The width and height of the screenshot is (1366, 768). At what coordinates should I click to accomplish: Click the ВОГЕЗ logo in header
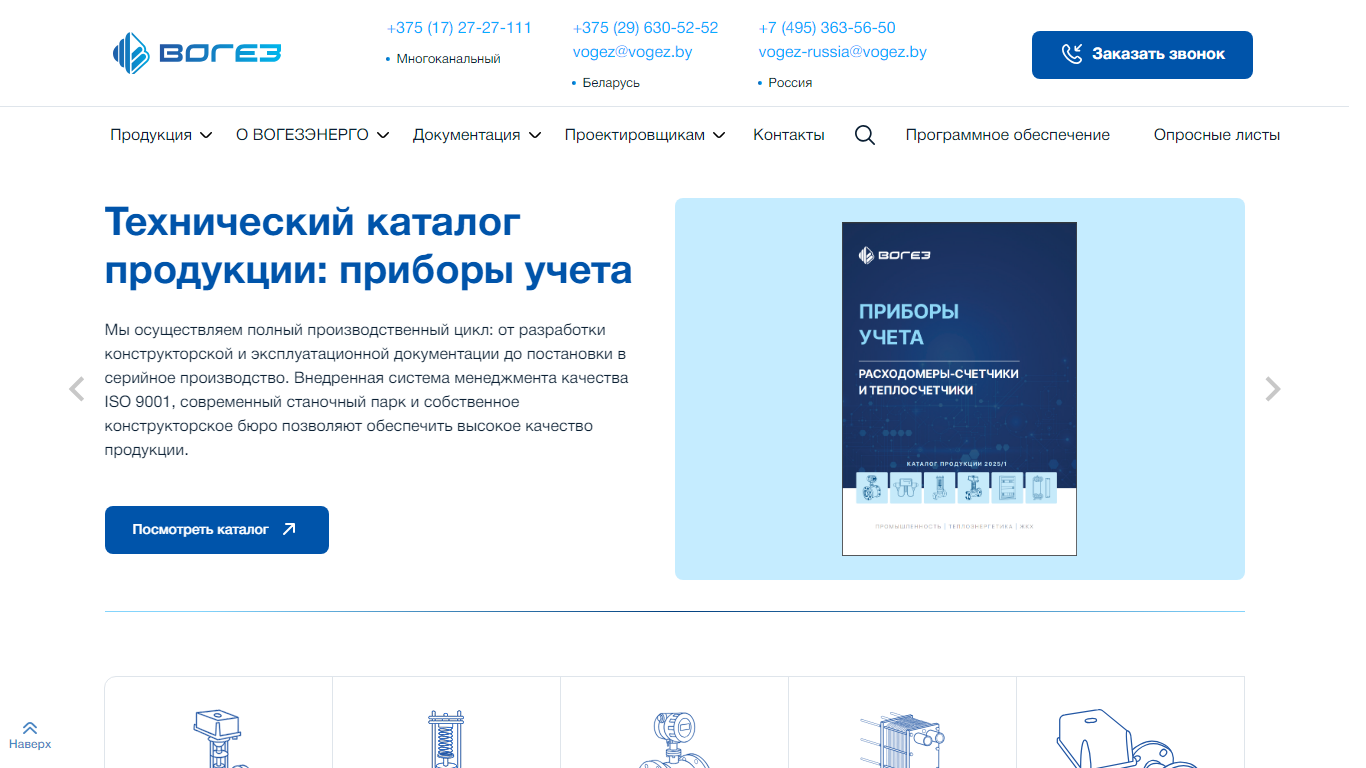tap(197, 54)
